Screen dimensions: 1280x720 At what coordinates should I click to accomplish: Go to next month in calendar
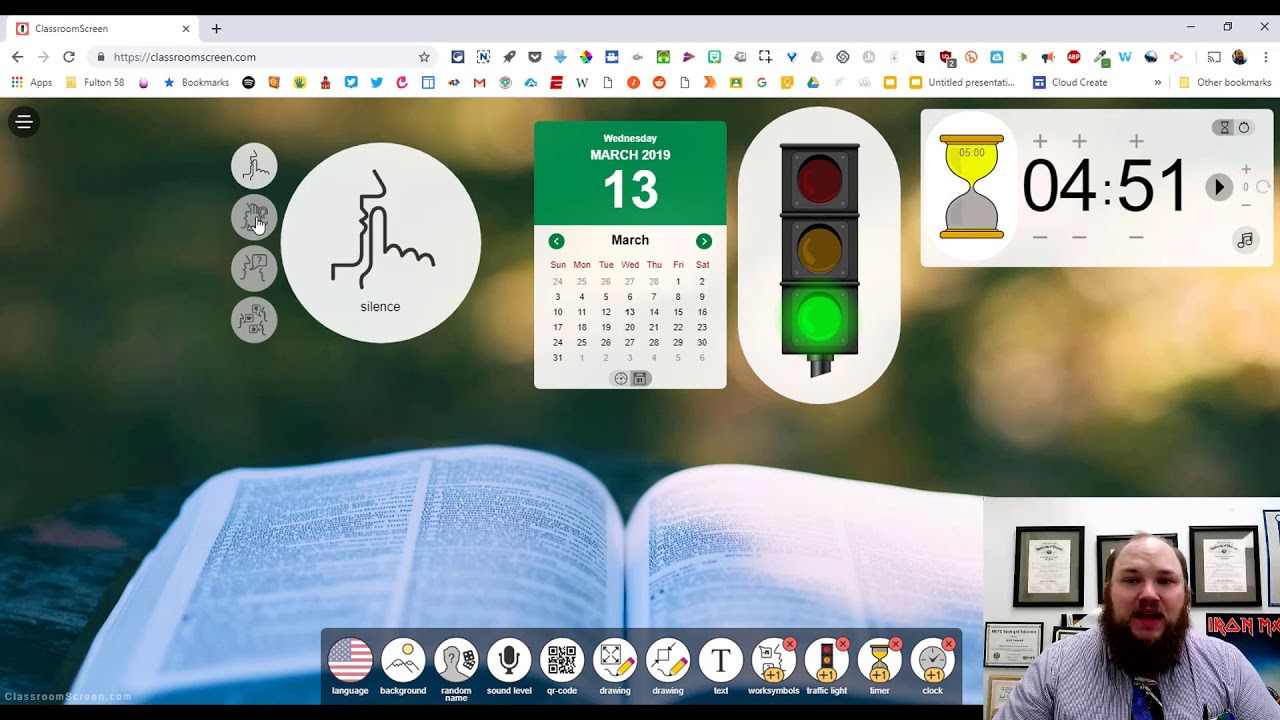[x=704, y=241]
